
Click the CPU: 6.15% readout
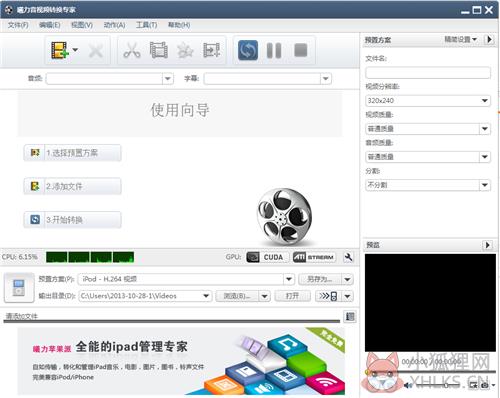coord(20,257)
